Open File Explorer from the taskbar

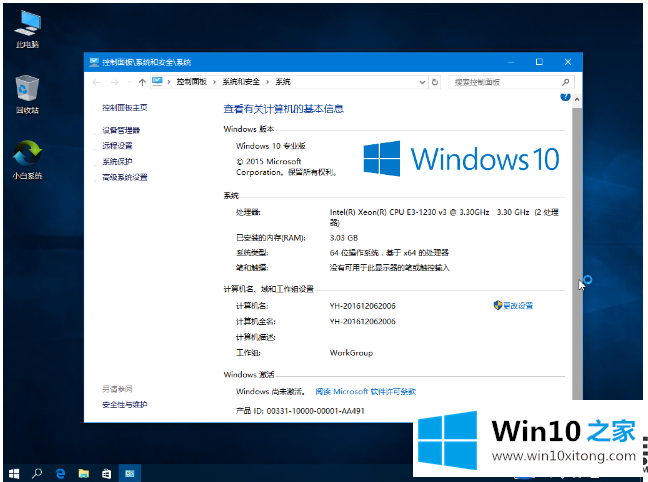click(84, 471)
